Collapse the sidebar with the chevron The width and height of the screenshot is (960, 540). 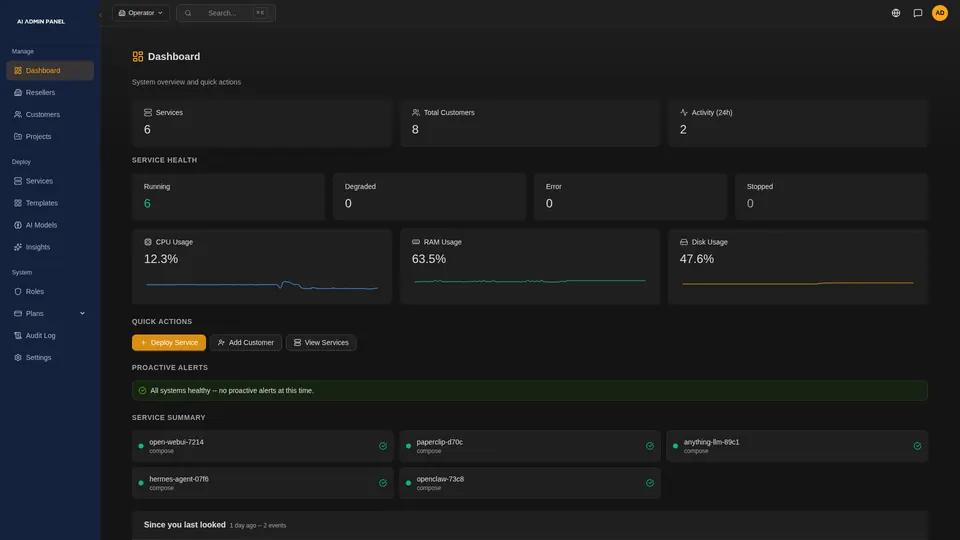(100, 15)
